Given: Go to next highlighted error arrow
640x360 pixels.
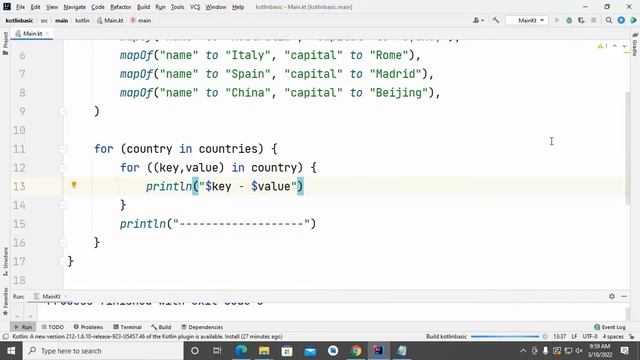Looking at the screenshot, I should [624, 46].
